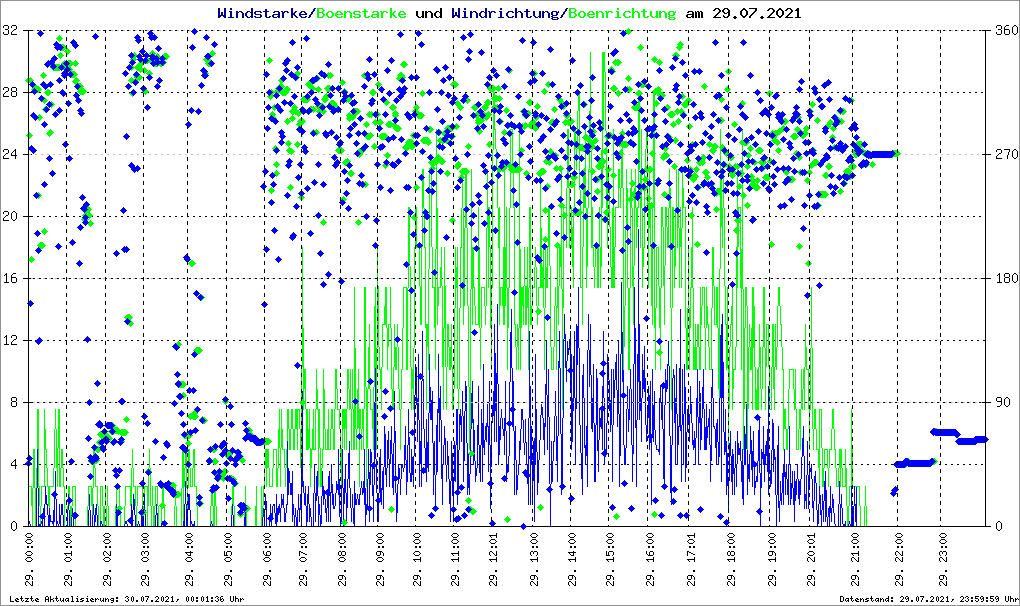Click the '32' label on left axis
Viewport: 1020px width, 606px height.
click(x=10, y=31)
